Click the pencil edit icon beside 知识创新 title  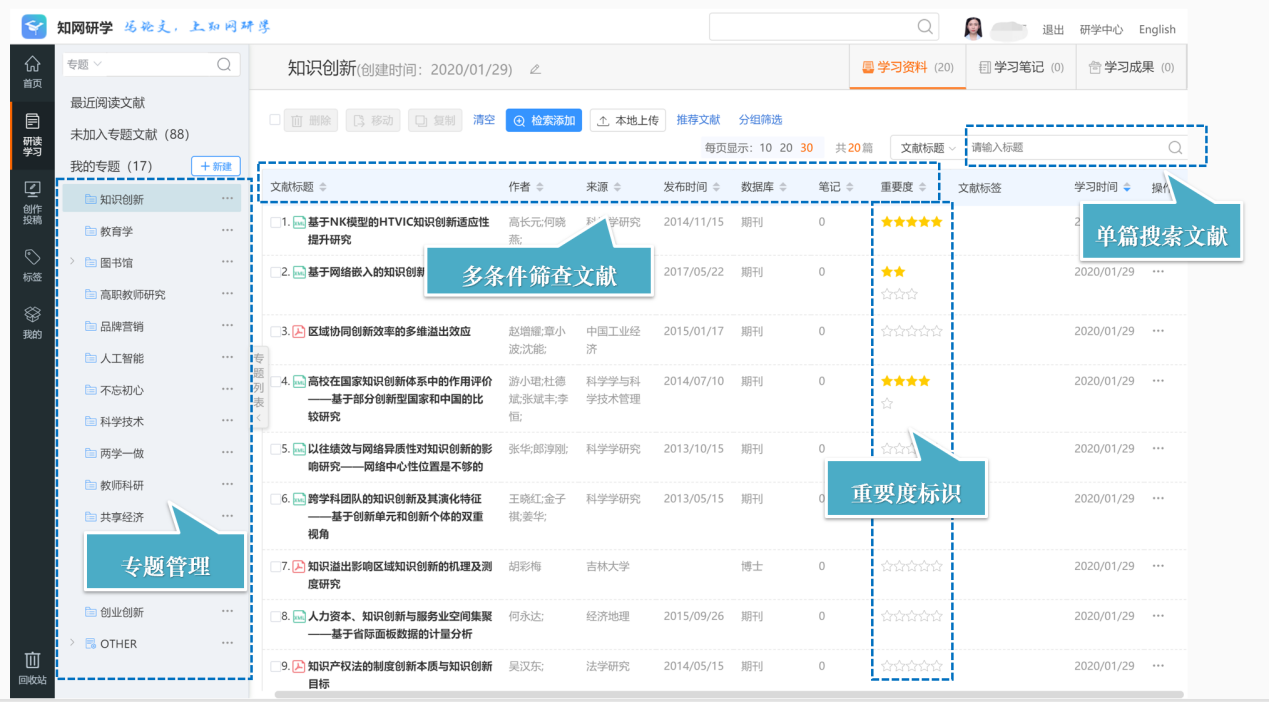(x=535, y=69)
